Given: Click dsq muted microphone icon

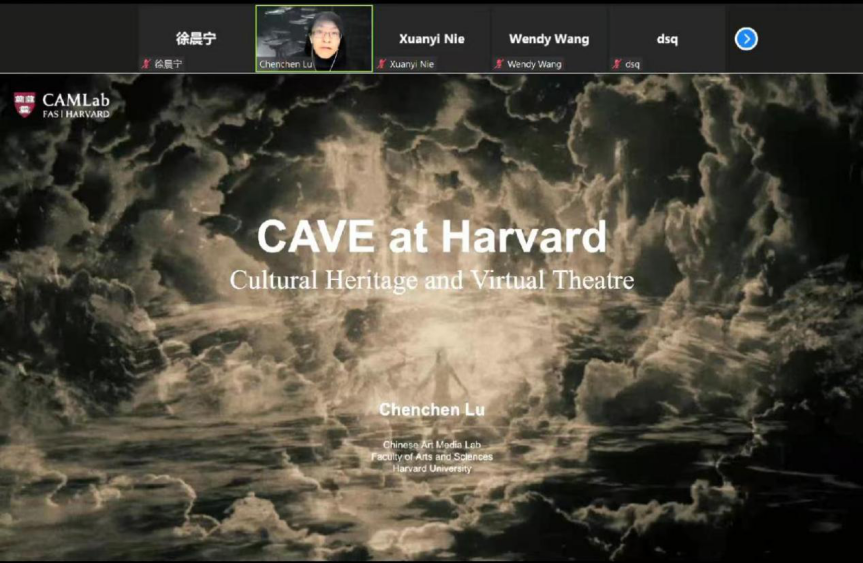Looking at the screenshot, I should (616, 64).
